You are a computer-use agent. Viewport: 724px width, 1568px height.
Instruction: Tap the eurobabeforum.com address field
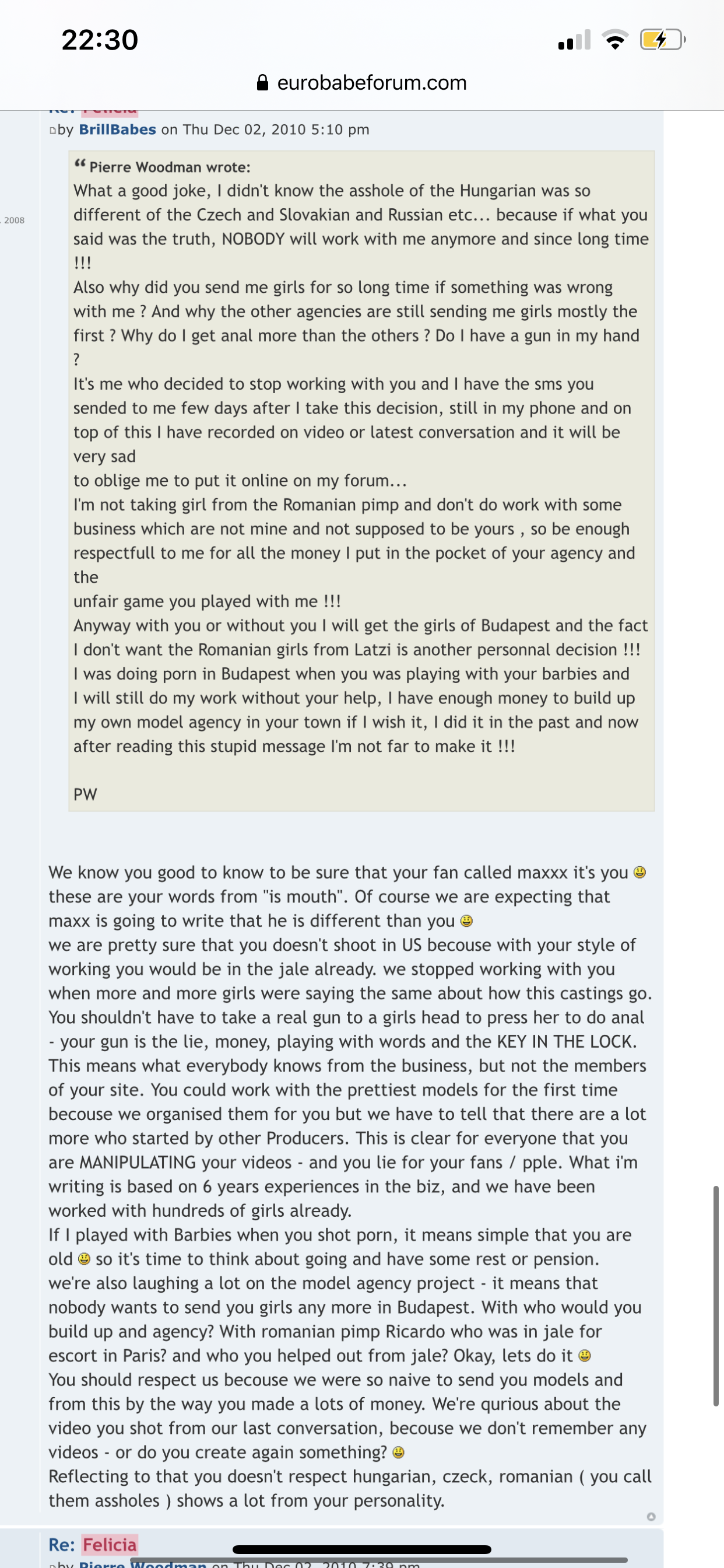click(371, 83)
